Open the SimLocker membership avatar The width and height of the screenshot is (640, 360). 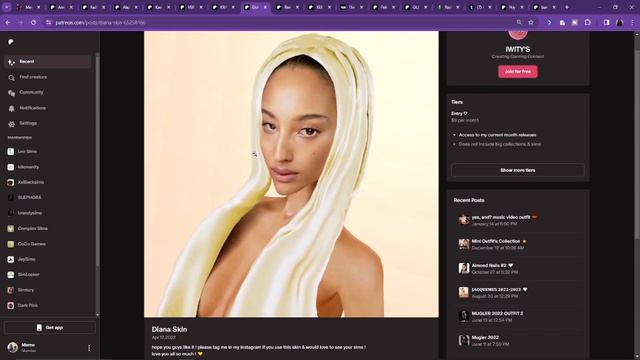point(11,275)
